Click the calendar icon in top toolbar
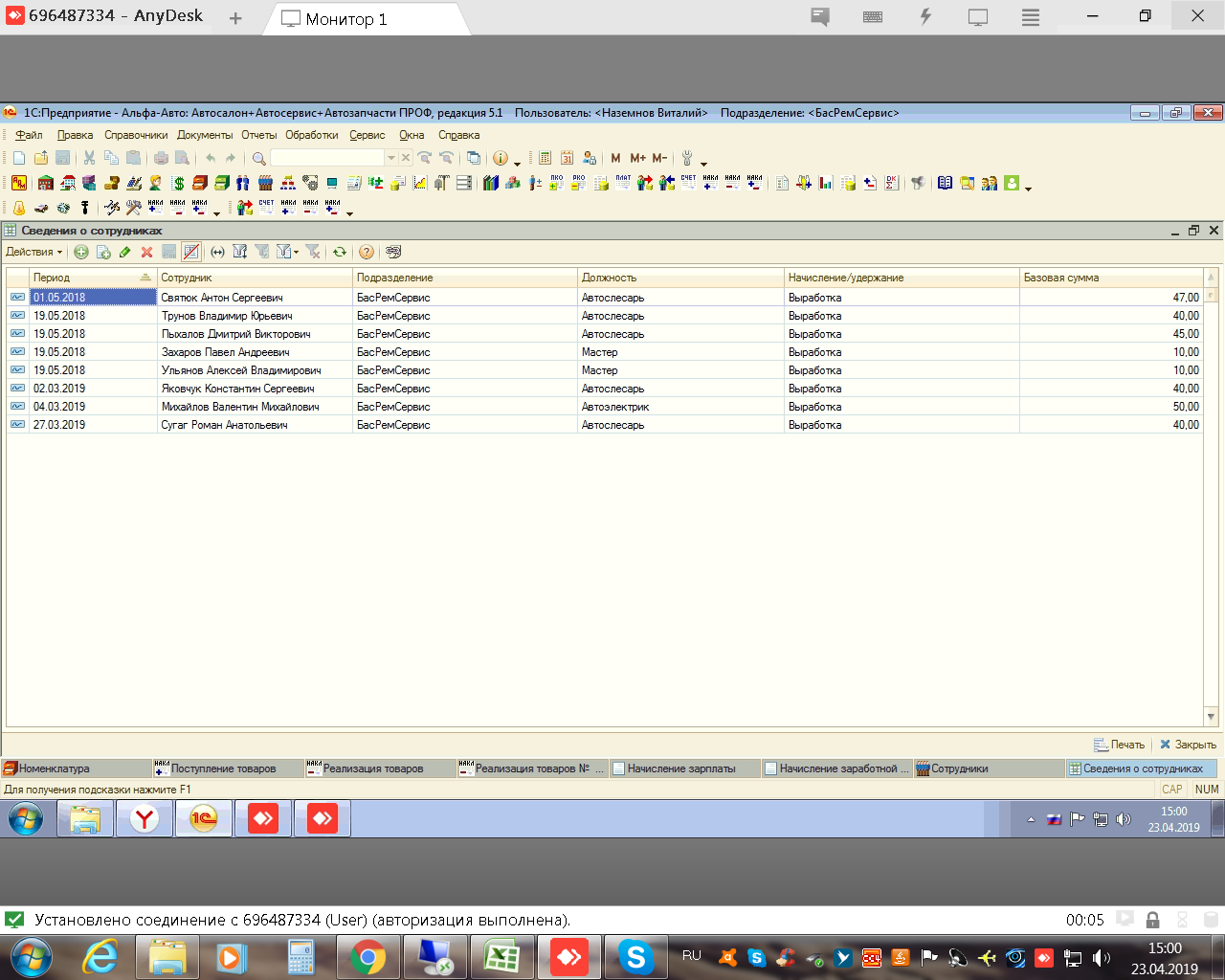1225x980 pixels. coord(567,158)
